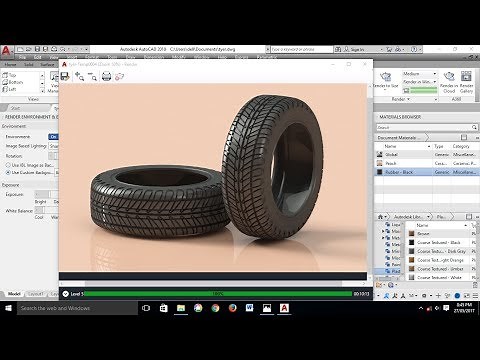Viewport: 480px width, 360px height.
Task: Open the Windows Store taskbar icon
Action: coord(163,308)
